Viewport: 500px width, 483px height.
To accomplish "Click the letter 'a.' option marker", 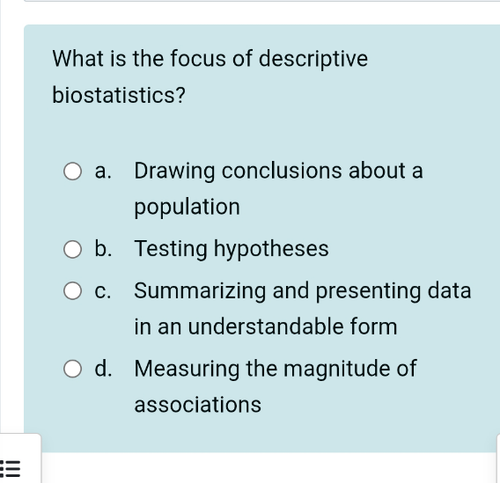I will (x=103, y=171).
